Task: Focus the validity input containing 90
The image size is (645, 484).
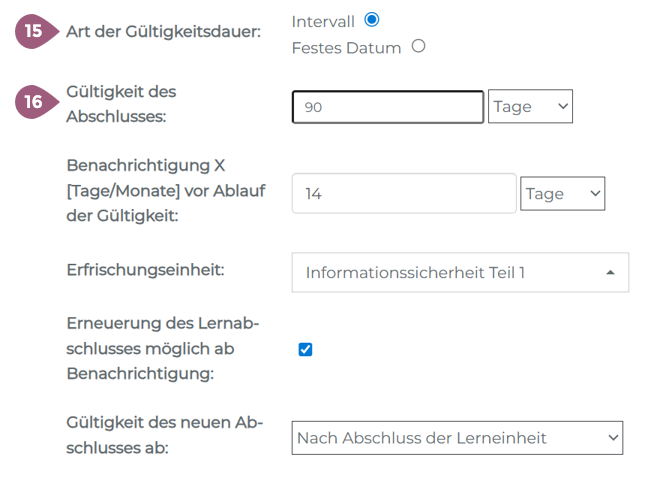Action: (388, 106)
